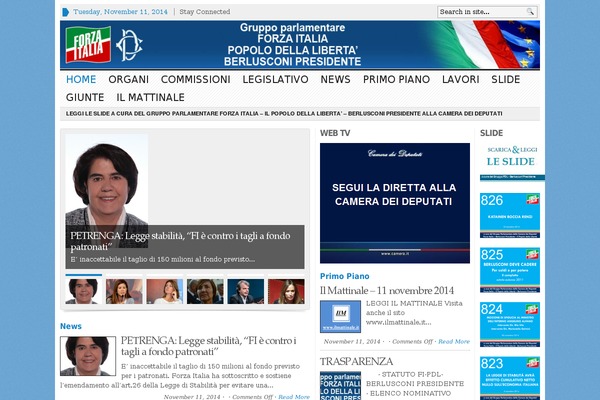Click Read More under Il Mattinale
600x400 pixels.
[x=454, y=341]
